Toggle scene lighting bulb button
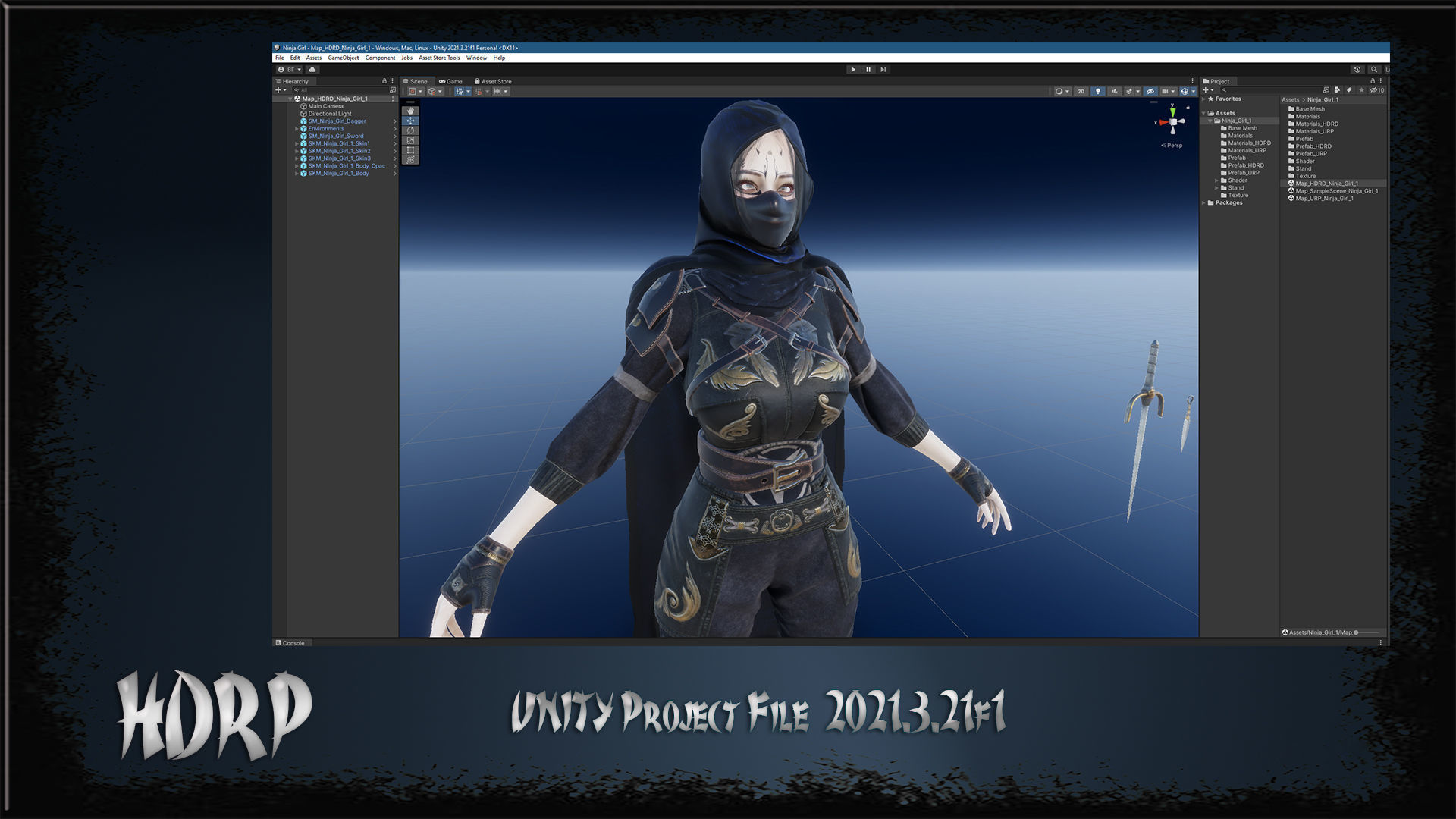This screenshot has height=819, width=1456. click(1097, 91)
